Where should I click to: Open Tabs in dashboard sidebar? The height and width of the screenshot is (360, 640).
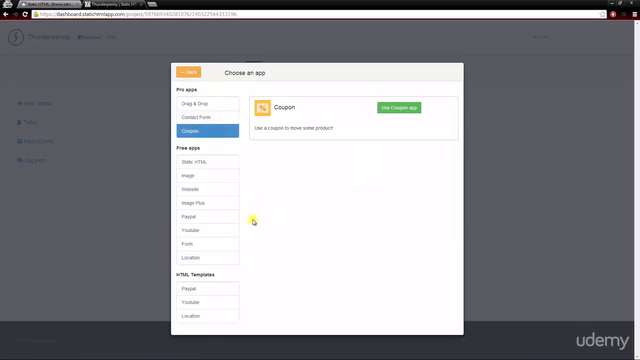tap(27, 122)
